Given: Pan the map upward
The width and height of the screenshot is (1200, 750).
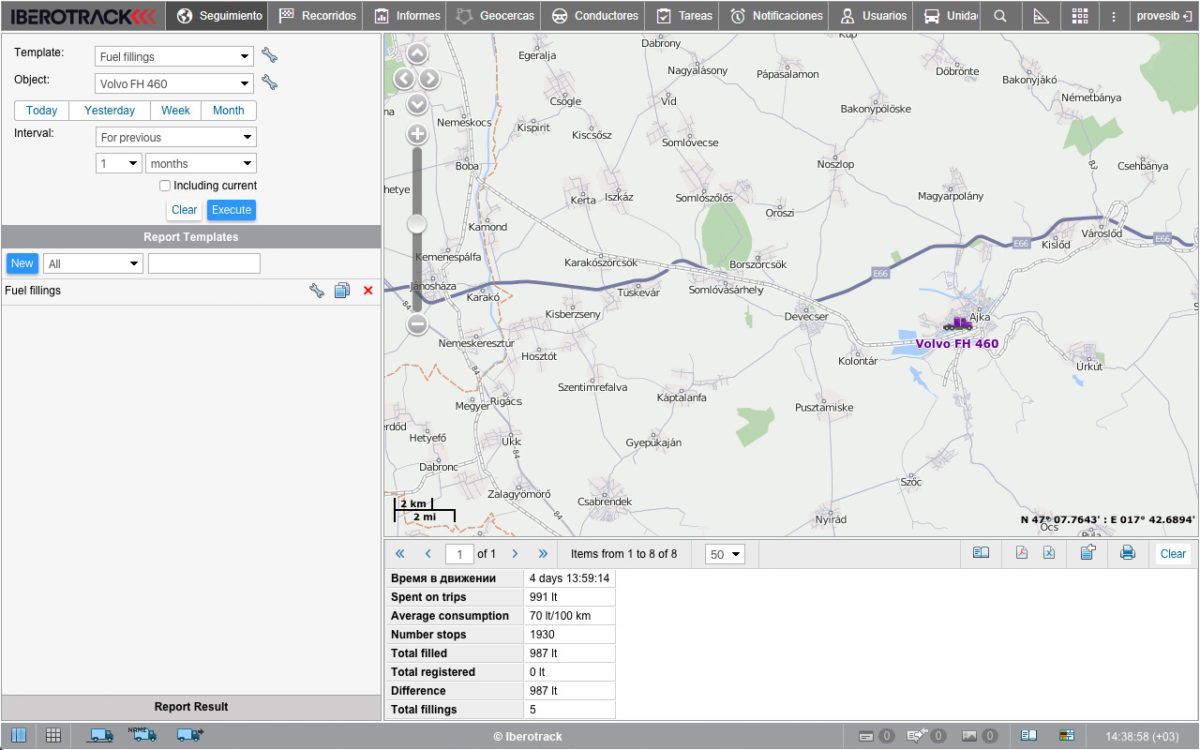Looking at the screenshot, I should tap(417, 53).
